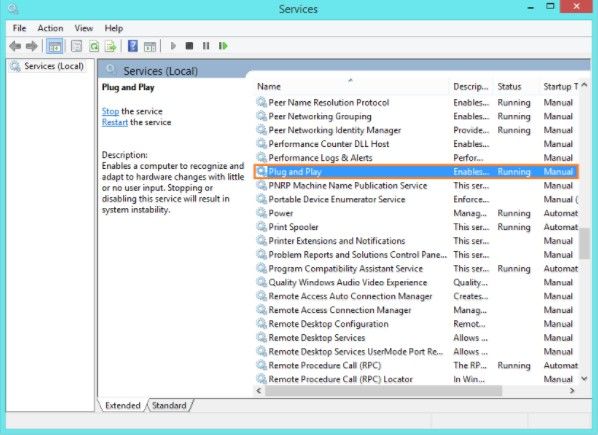The height and width of the screenshot is (435, 598).
Task: Click the Back arrow toolbar icon
Action: (x=15, y=46)
